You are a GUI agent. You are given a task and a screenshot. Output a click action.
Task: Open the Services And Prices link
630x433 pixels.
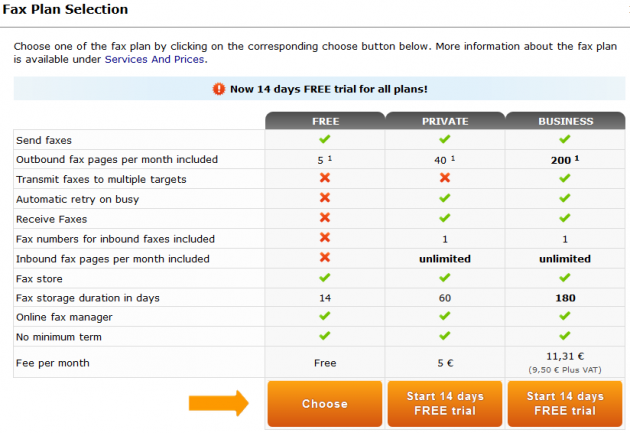[x=155, y=59]
